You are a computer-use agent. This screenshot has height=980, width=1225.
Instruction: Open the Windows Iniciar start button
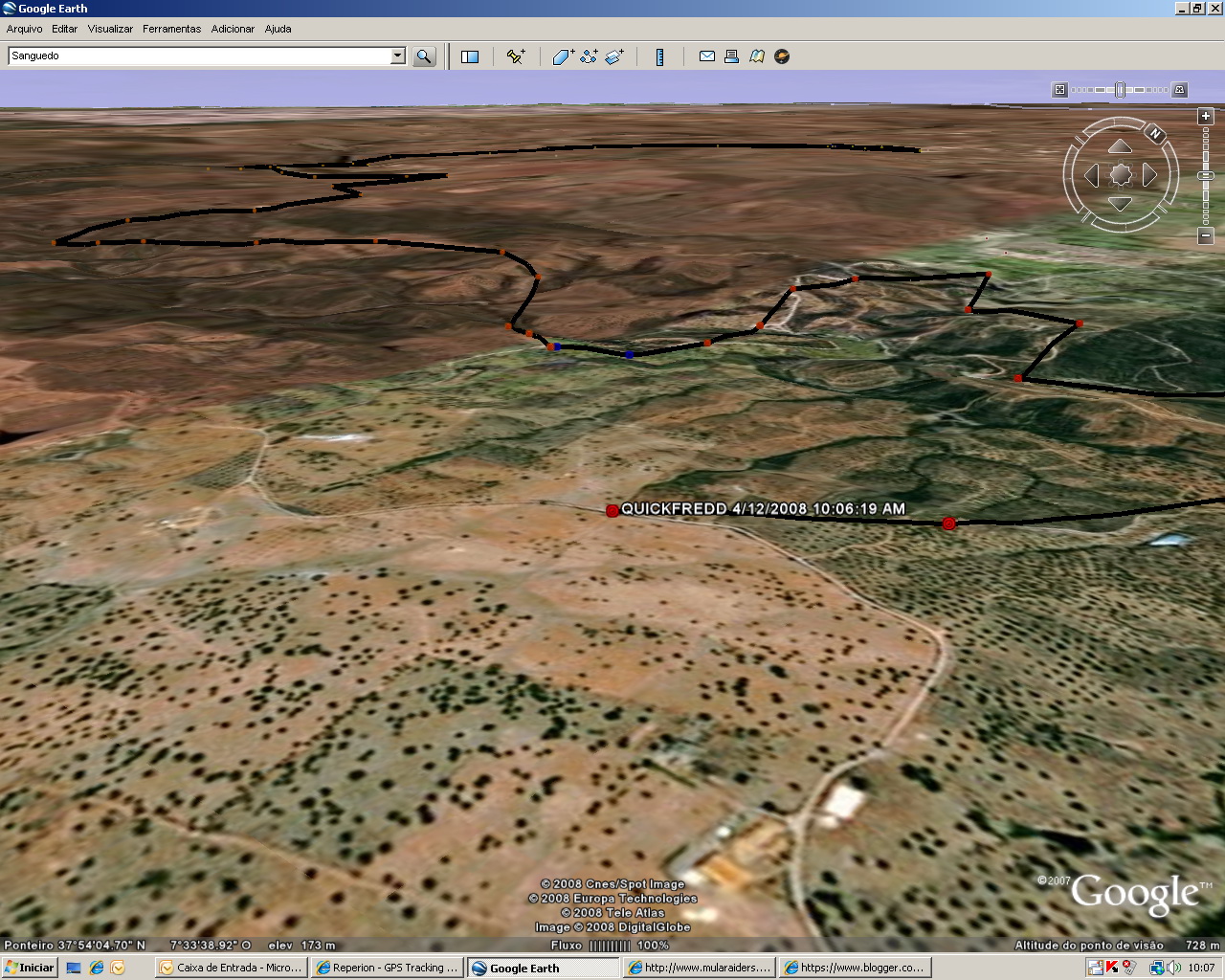click(x=30, y=968)
